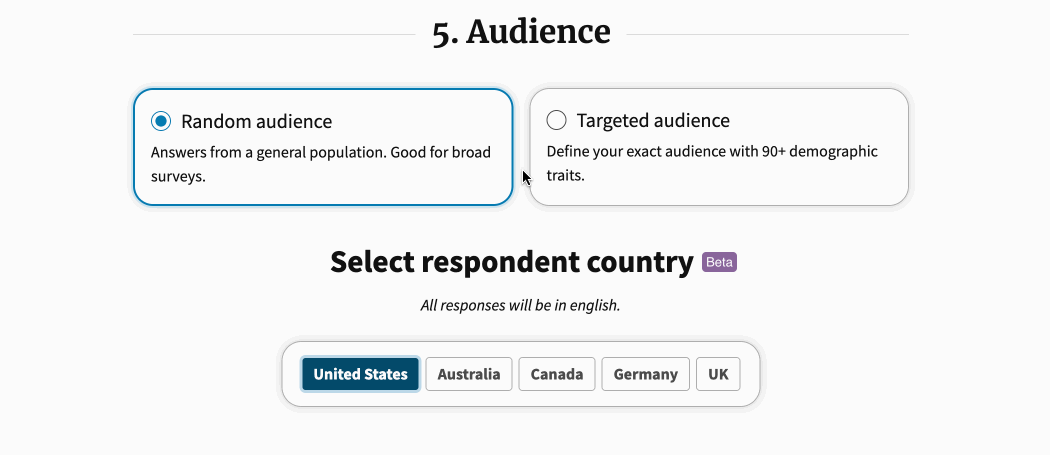1050x455 pixels.
Task: Click the 'Answers from a general population' description
Action: coord(322,152)
